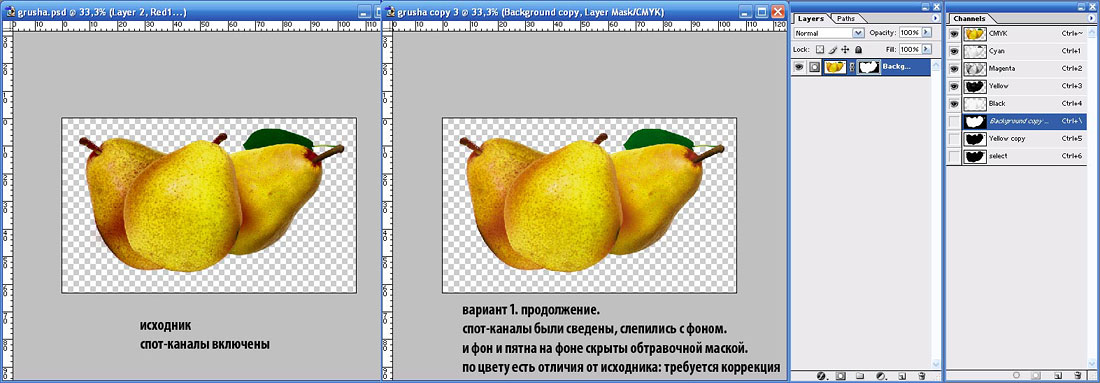
Task: Show the select alpha channel
Action: [953, 156]
